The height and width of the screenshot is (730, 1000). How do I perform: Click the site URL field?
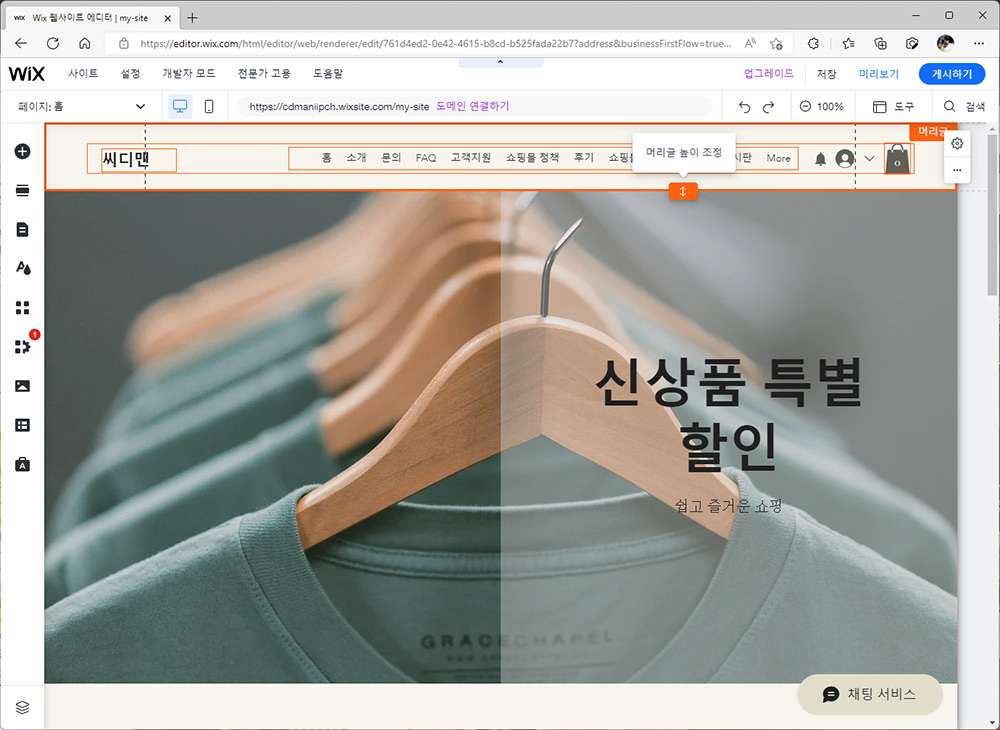[474, 106]
